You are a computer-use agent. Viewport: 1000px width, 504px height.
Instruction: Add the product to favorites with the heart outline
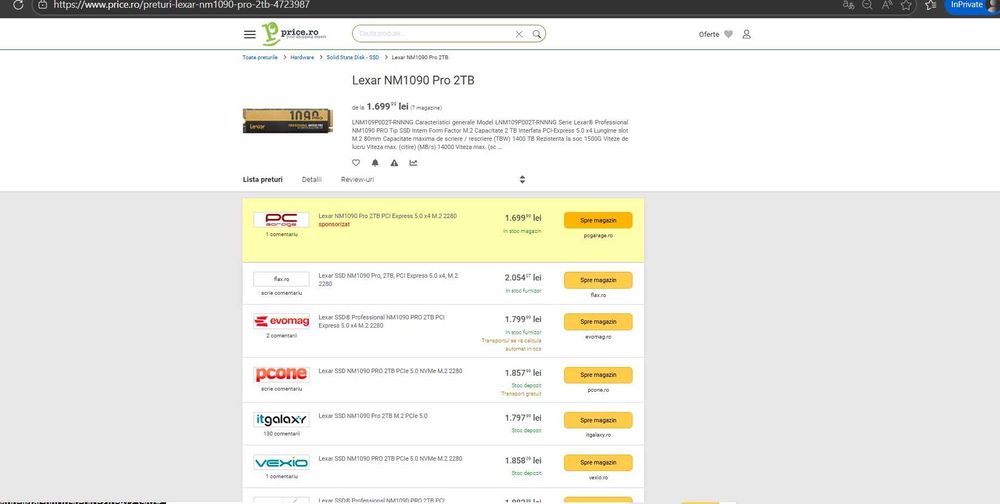click(356, 163)
